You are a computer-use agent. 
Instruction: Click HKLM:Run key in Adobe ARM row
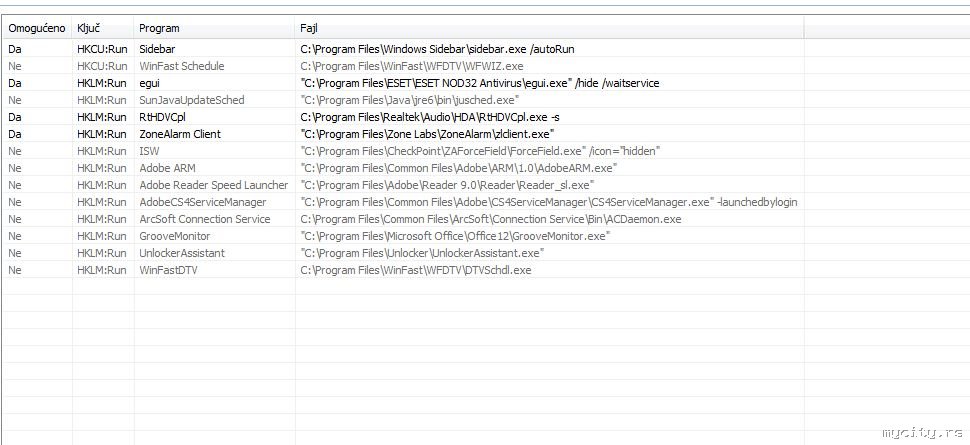pos(102,168)
